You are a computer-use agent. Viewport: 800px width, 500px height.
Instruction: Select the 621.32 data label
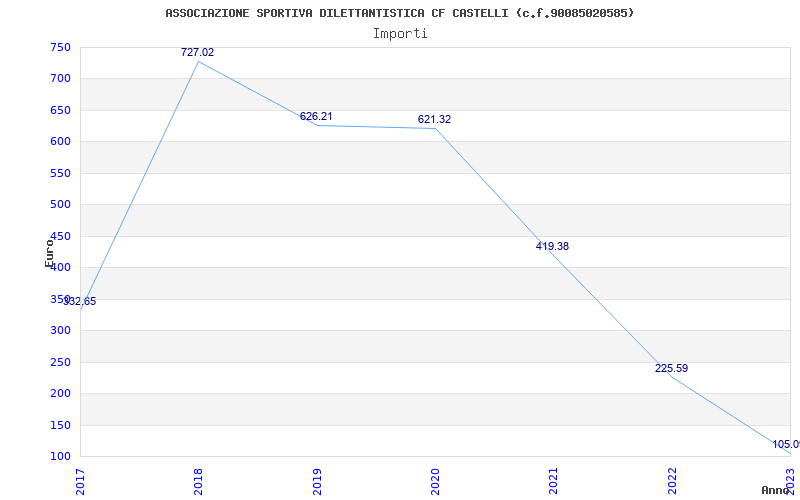[x=434, y=119]
